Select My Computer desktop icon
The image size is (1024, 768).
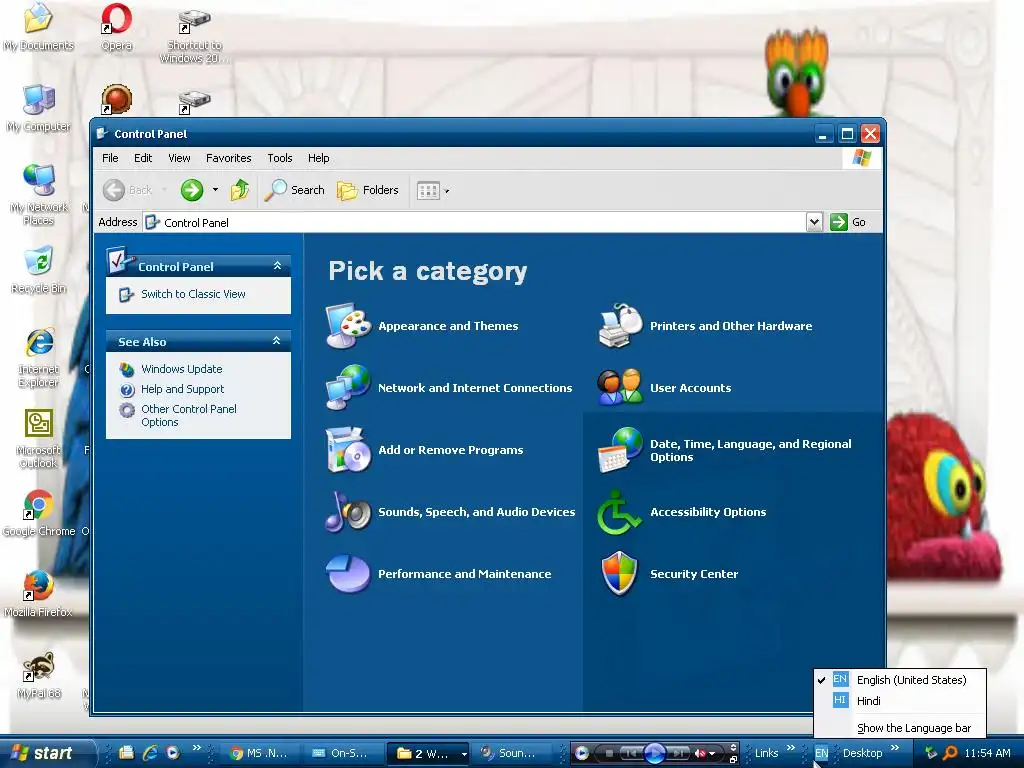coord(39,108)
